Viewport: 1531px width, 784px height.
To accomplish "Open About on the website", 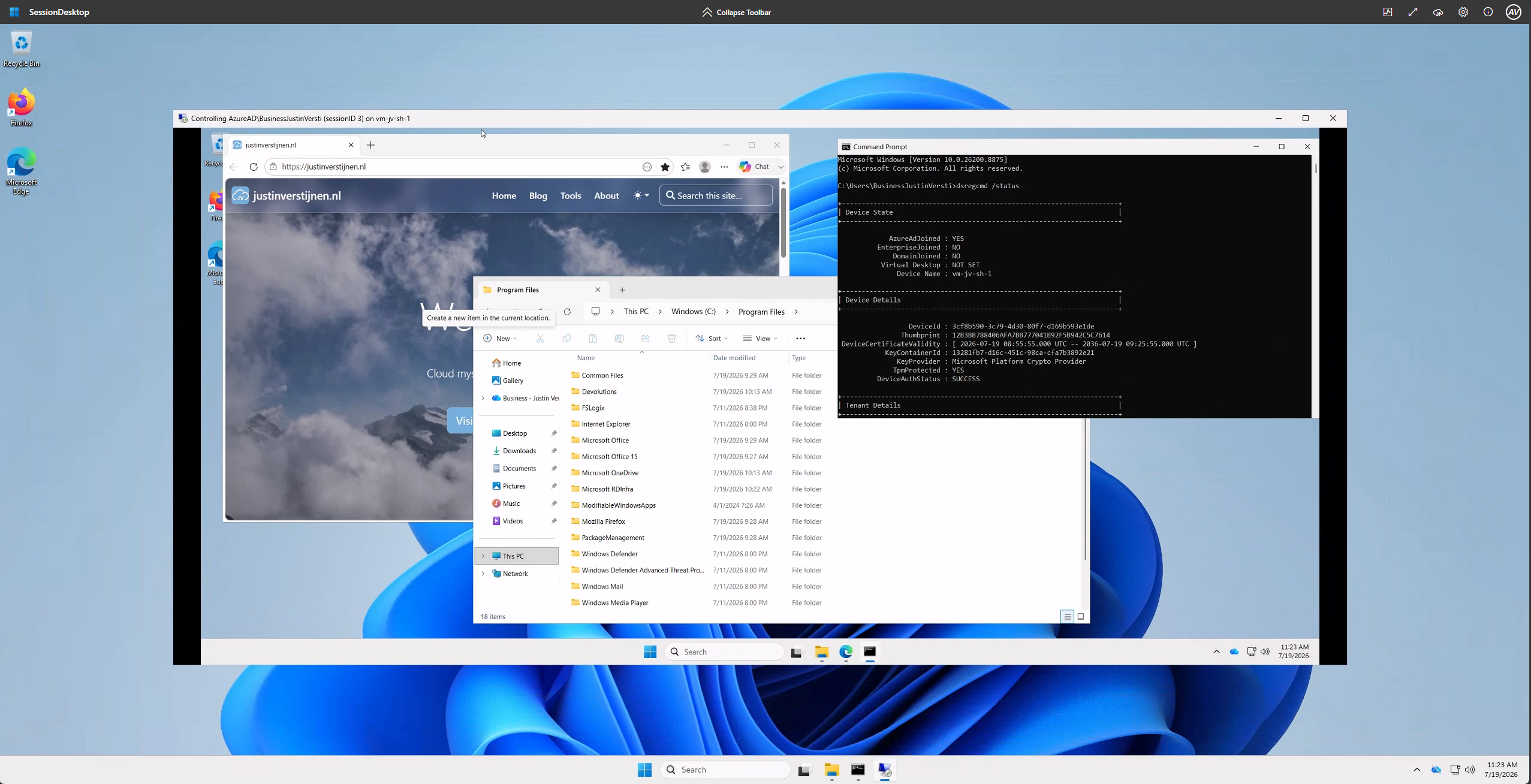I will click(607, 195).
